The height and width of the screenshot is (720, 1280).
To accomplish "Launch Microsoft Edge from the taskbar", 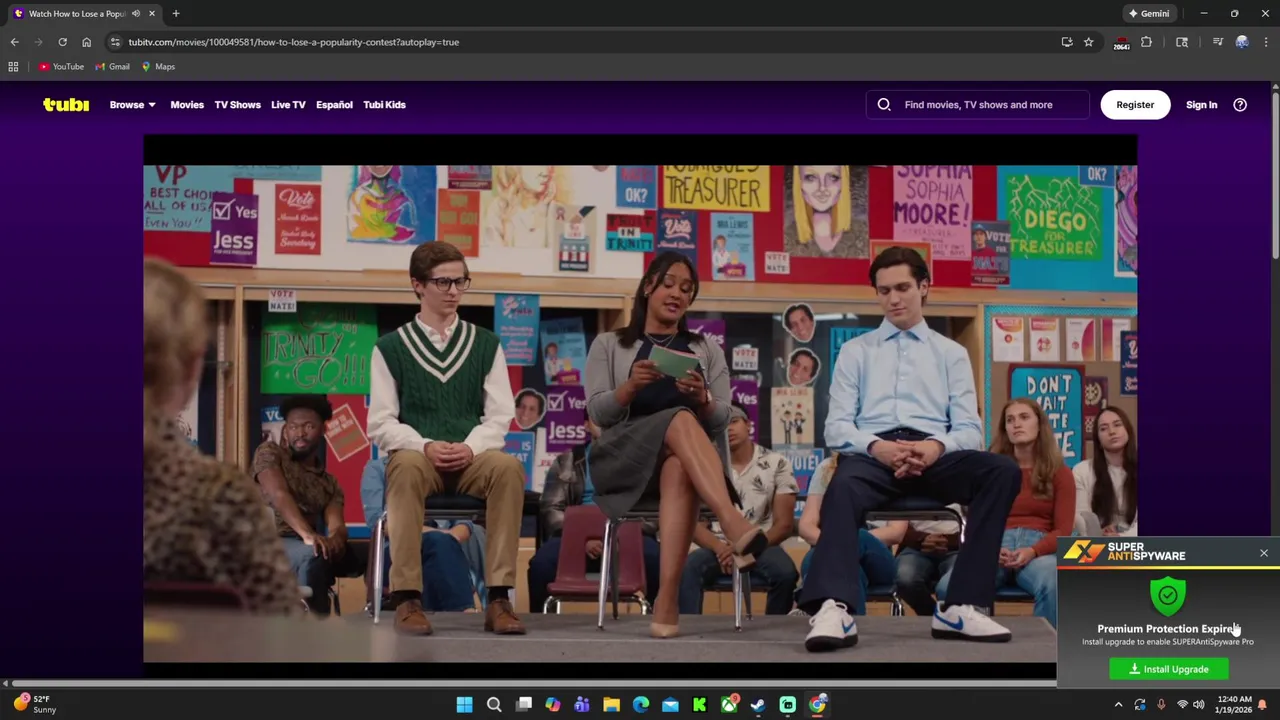I will tap(641, 705).
